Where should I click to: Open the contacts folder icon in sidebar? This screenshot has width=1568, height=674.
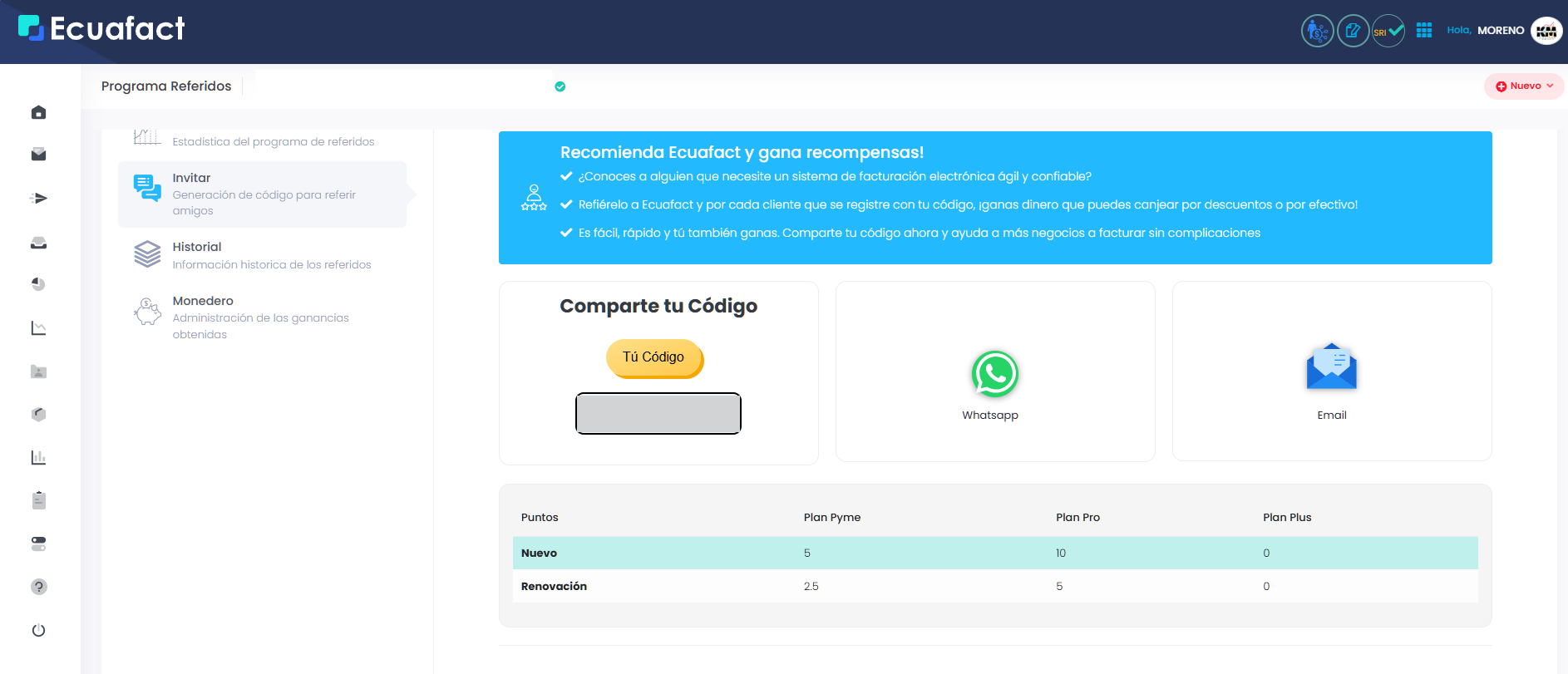[x=38, y=371]
